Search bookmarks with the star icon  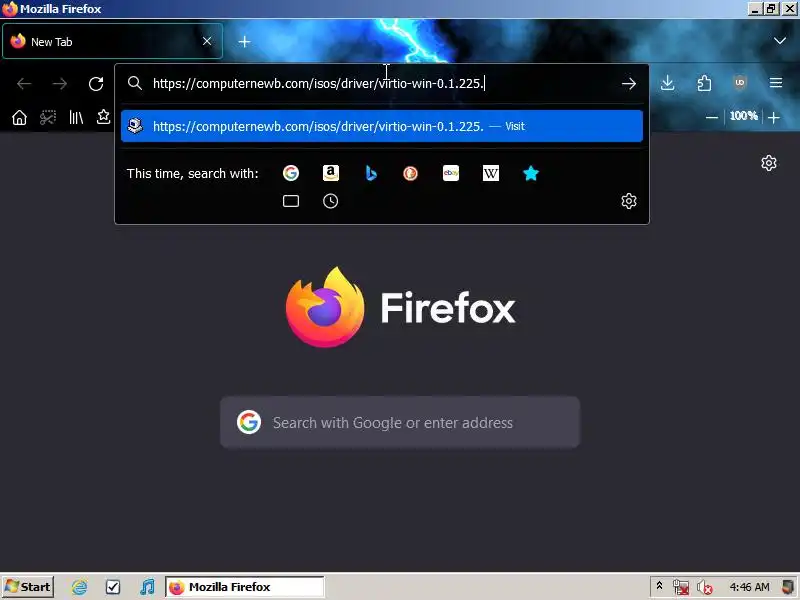(x=531, y=173)
